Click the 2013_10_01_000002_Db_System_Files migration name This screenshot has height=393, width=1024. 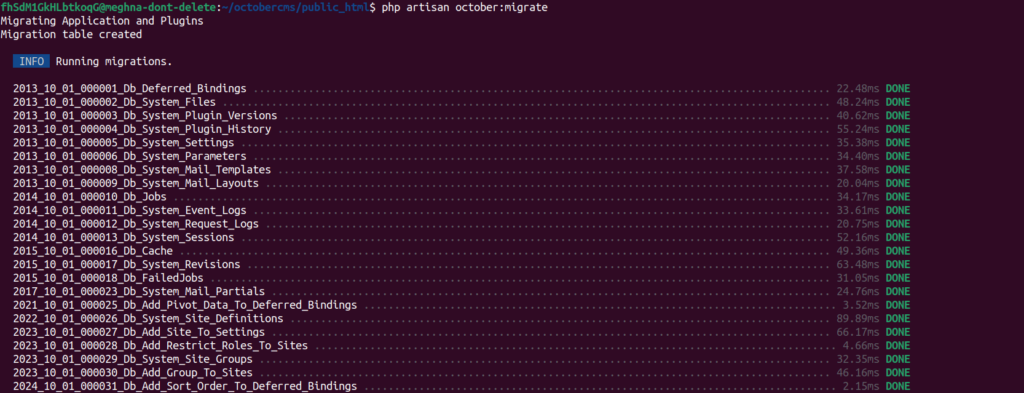pyautogui.click(x=114, y=102)
